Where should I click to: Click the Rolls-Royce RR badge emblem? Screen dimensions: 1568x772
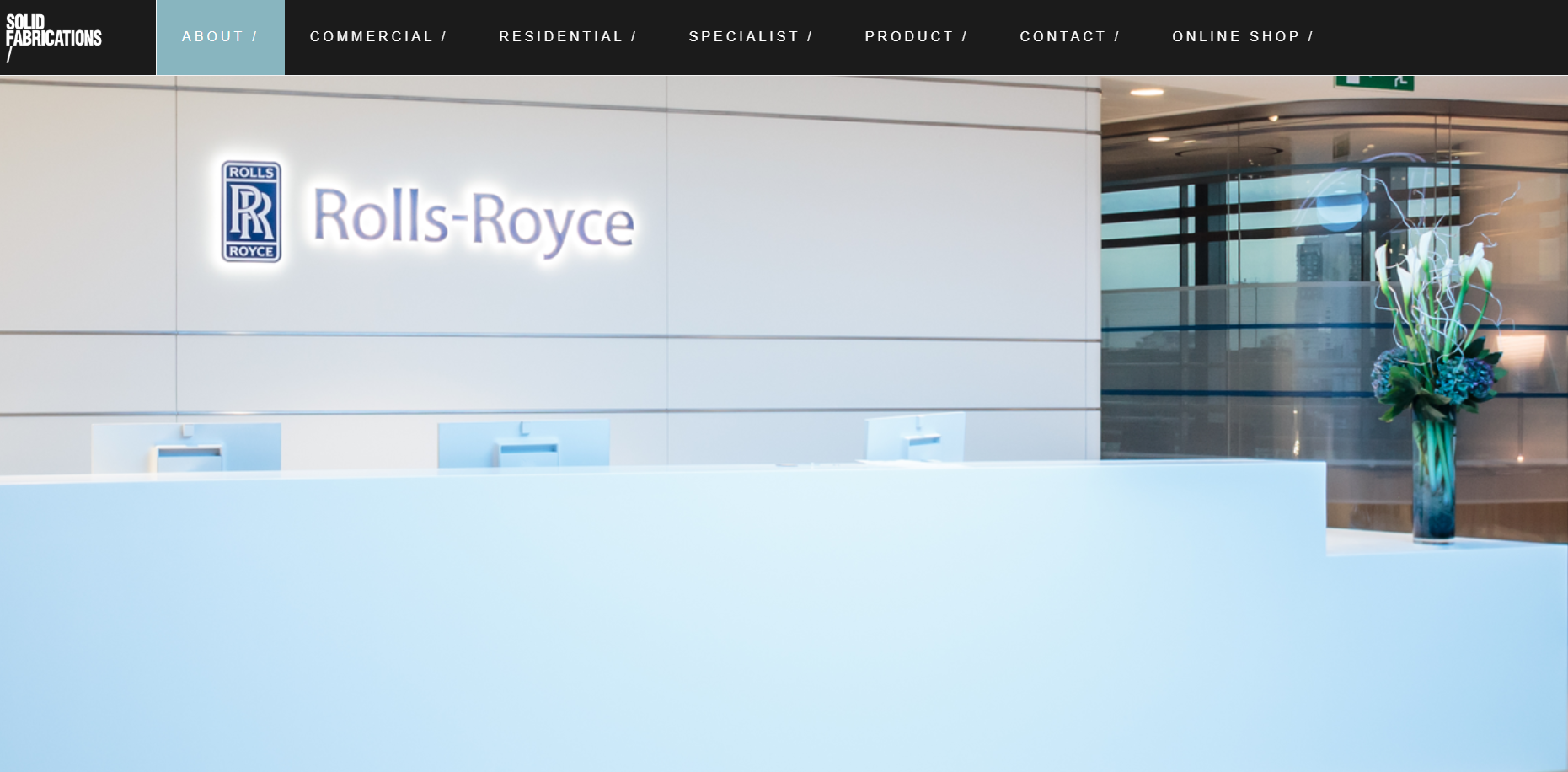pyautogui.click(x=251, y=212)
